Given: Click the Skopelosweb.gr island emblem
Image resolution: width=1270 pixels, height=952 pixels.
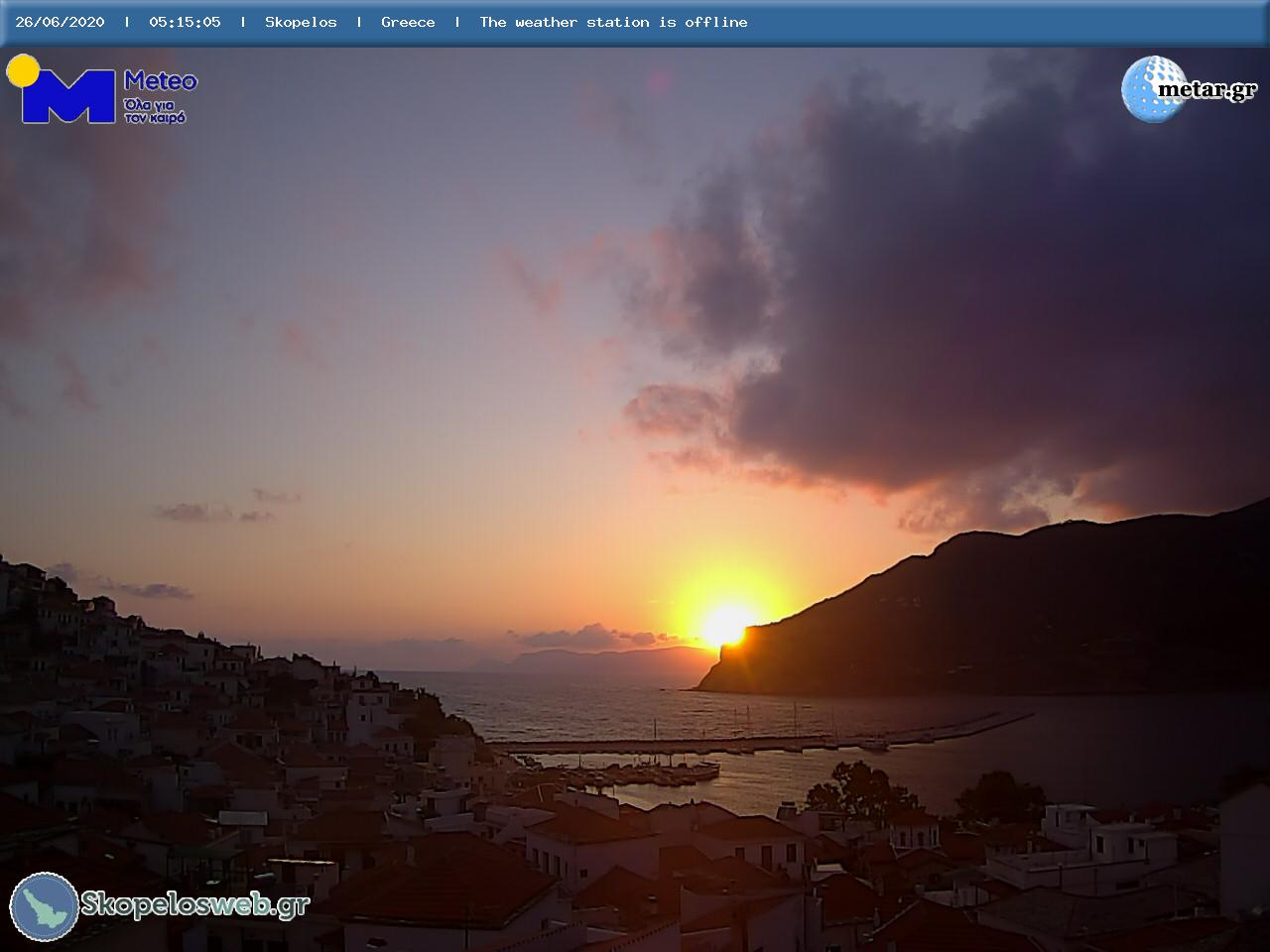Looking at the screenshot, I should [45, 906].
